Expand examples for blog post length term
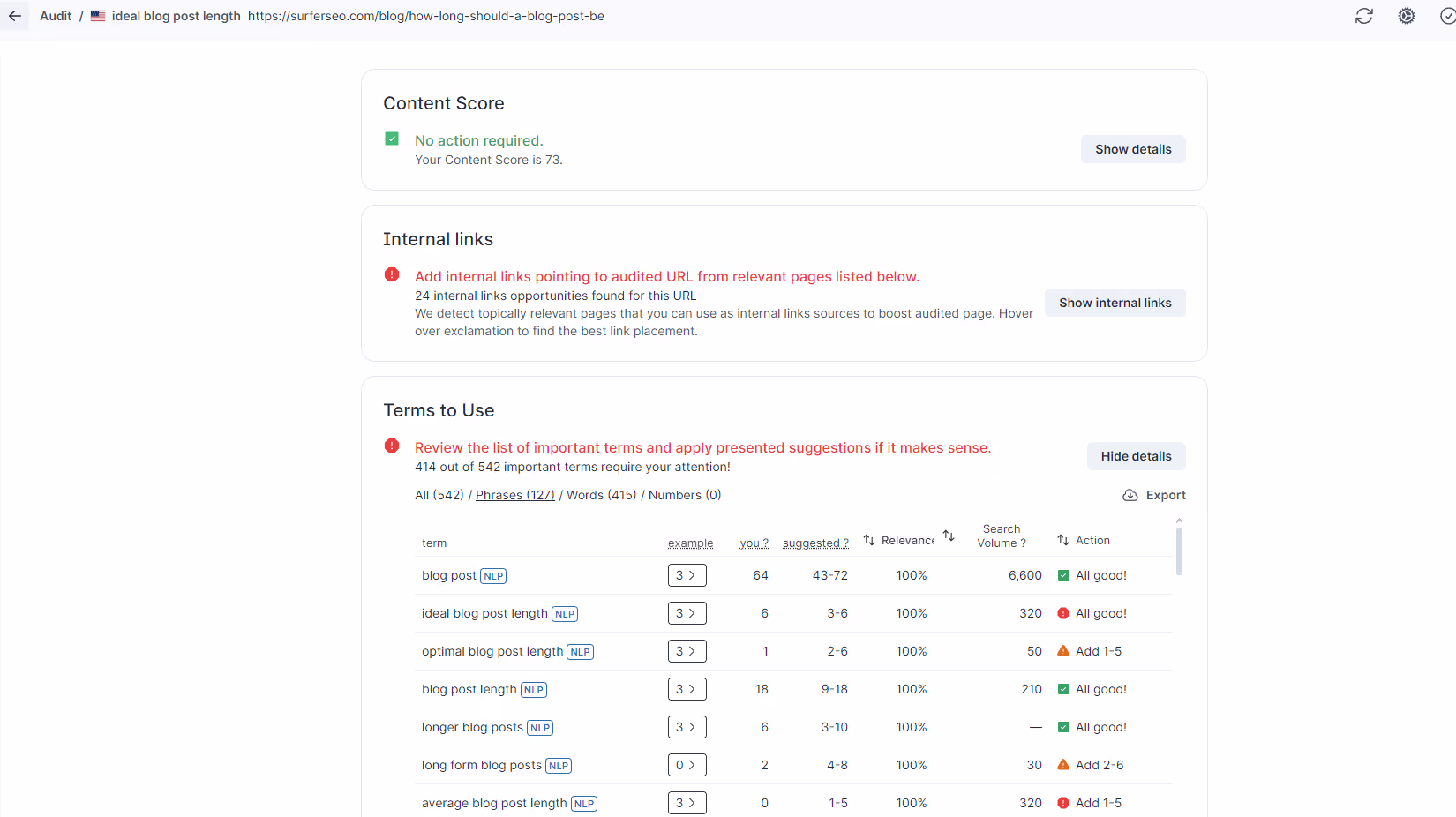The width and height of the screenshot is (1456, 817). (x=687, y=689)
